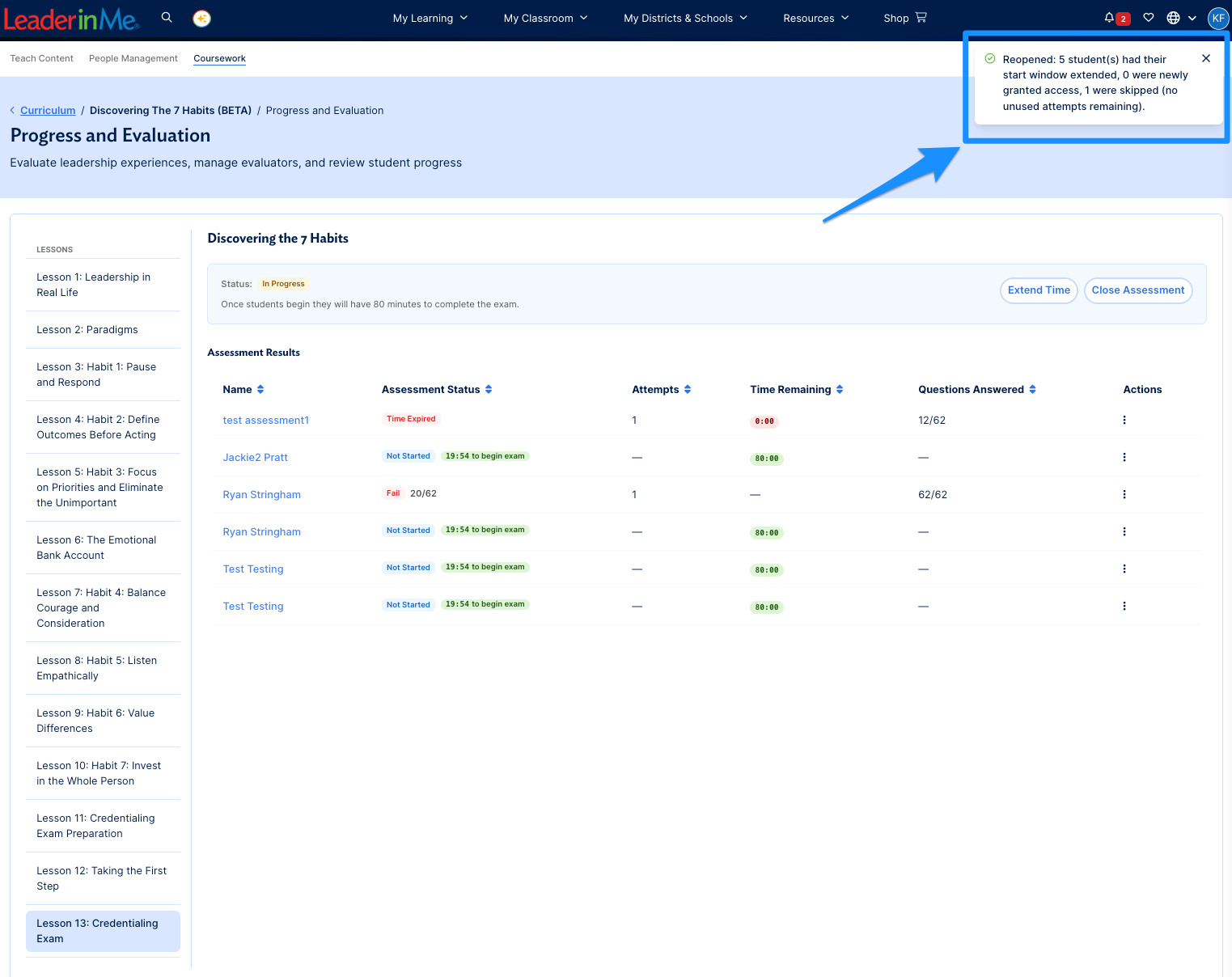
Task: Open the notifications bell icon
Action: coord(1109,17)
